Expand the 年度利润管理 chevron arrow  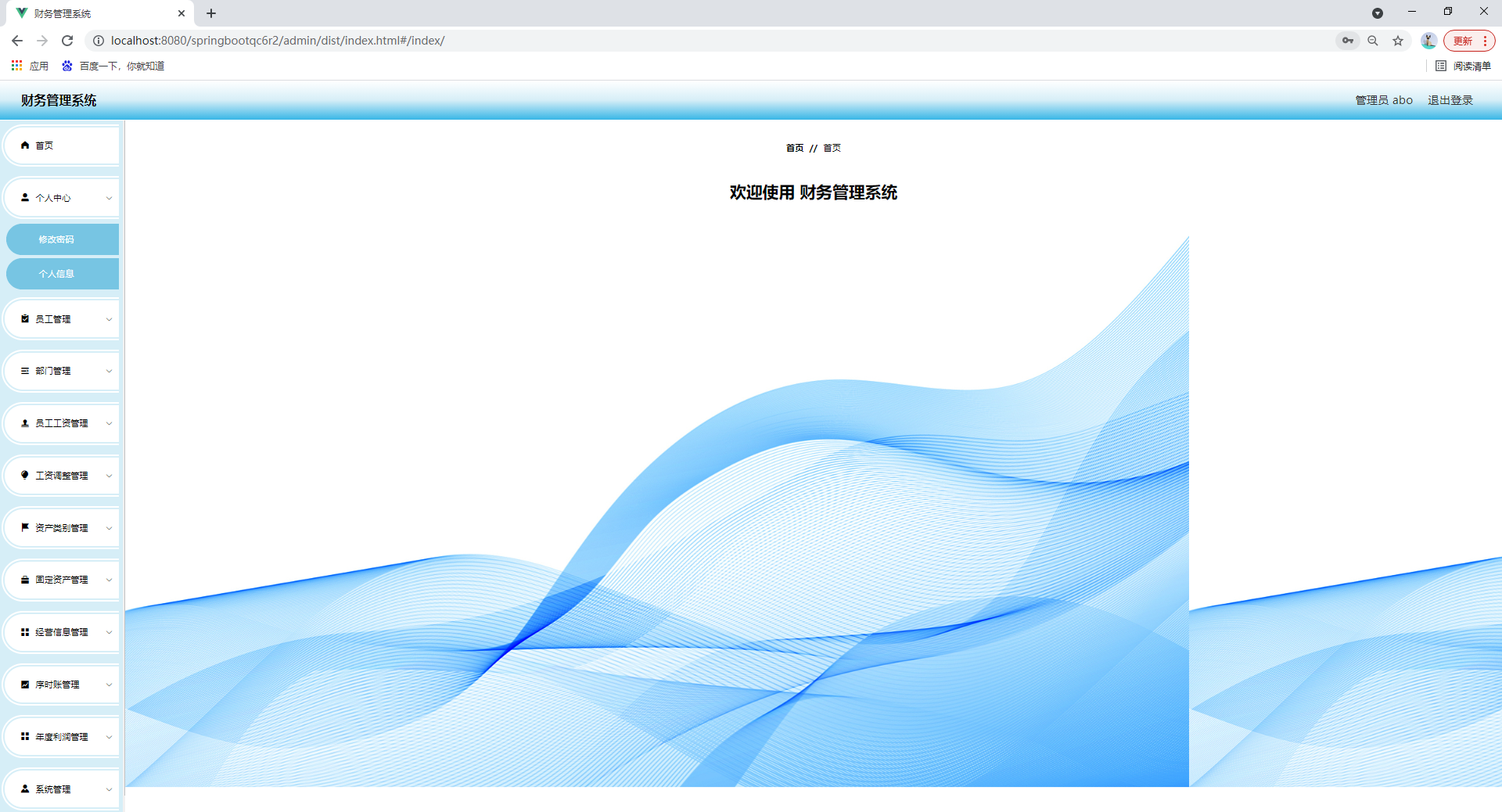tap(109, 737)
